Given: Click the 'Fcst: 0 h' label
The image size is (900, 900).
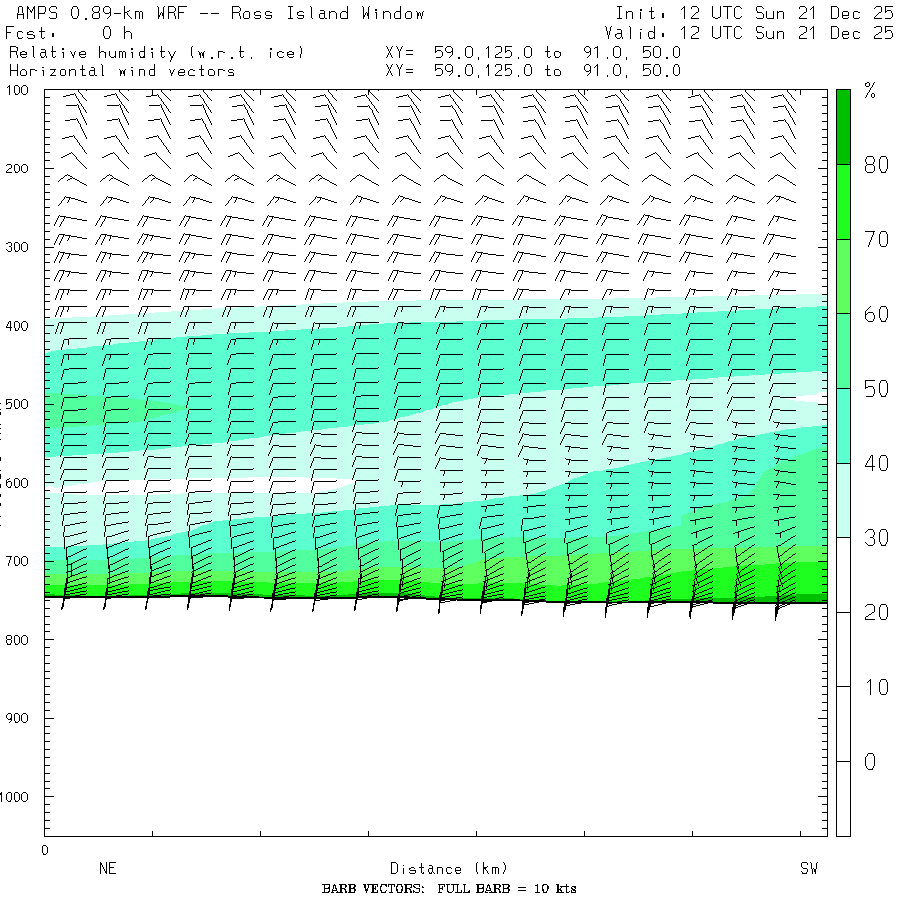Looking at the screenshot, I should tap(69, 33).
